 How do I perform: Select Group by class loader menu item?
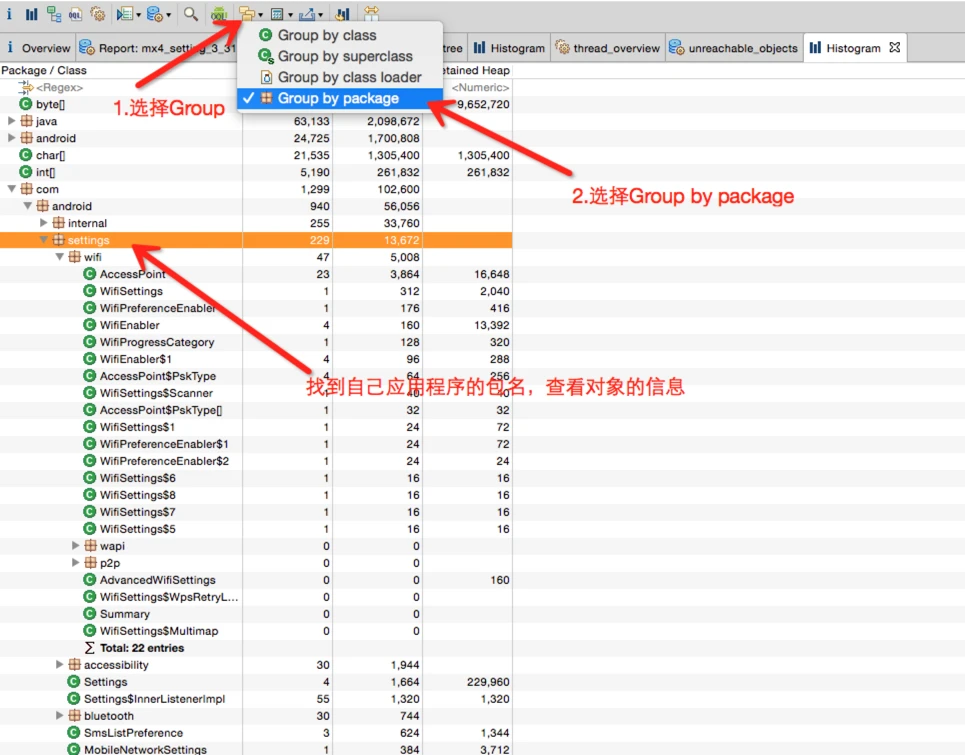349,77
